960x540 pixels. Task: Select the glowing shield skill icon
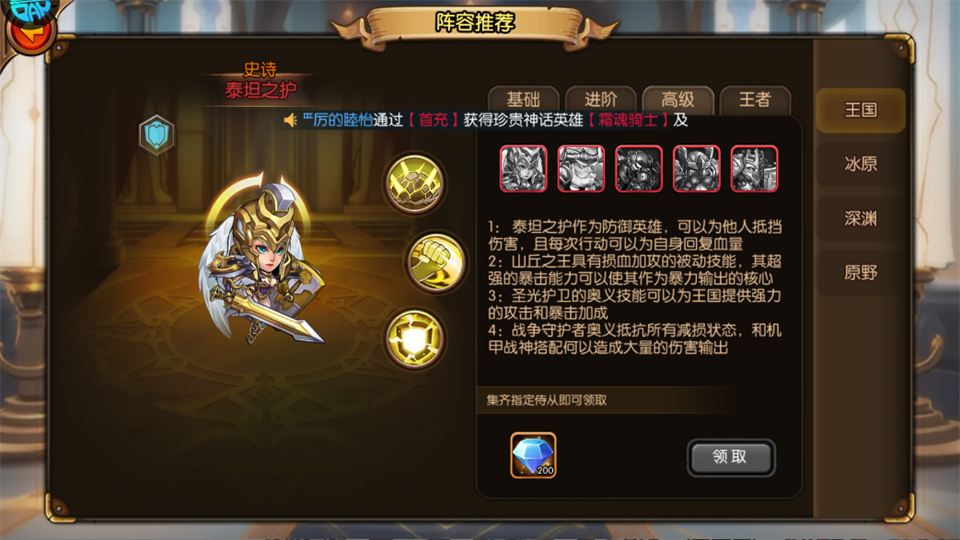point(415,339)
